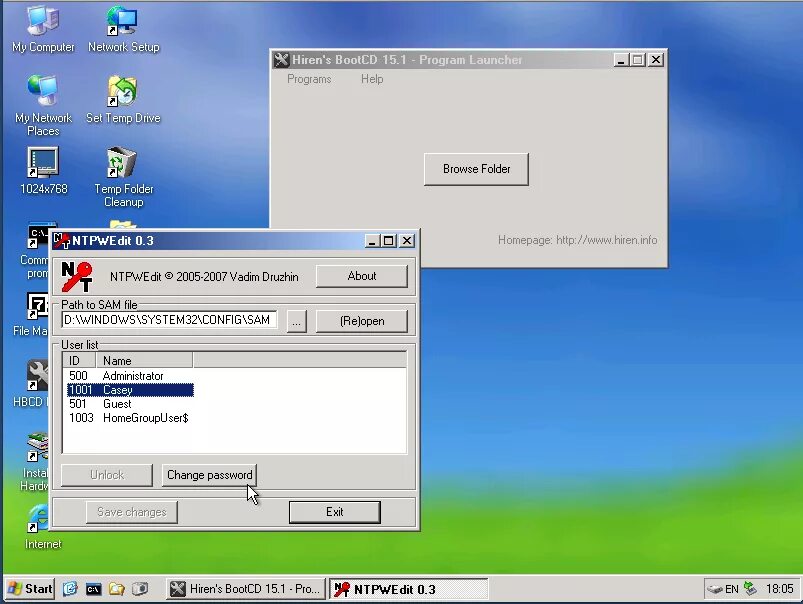Open My Network Places icon
Viewport: 803px width, 604px height.
coord(43,105)
